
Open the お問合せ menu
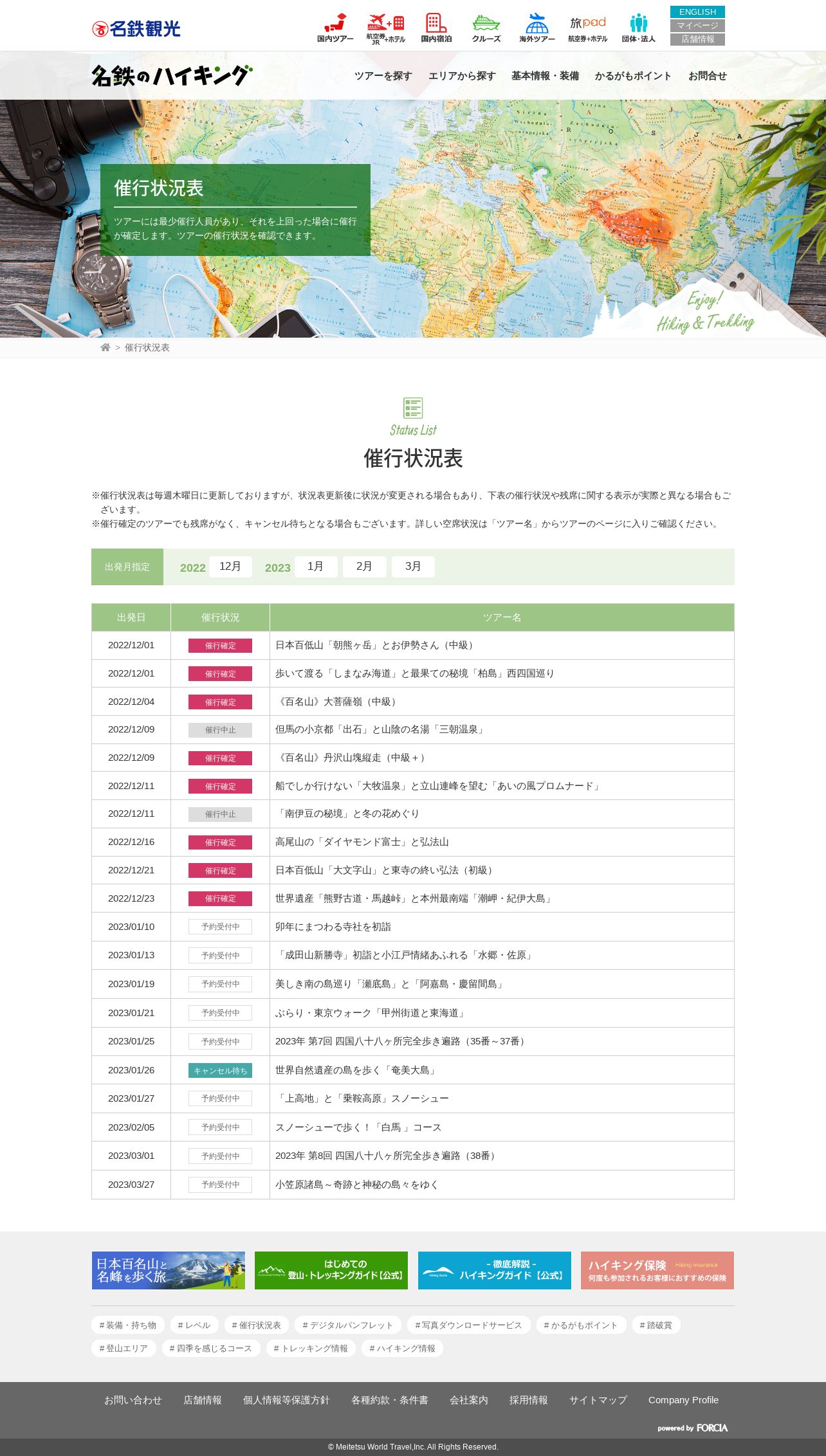coord(707,76)
